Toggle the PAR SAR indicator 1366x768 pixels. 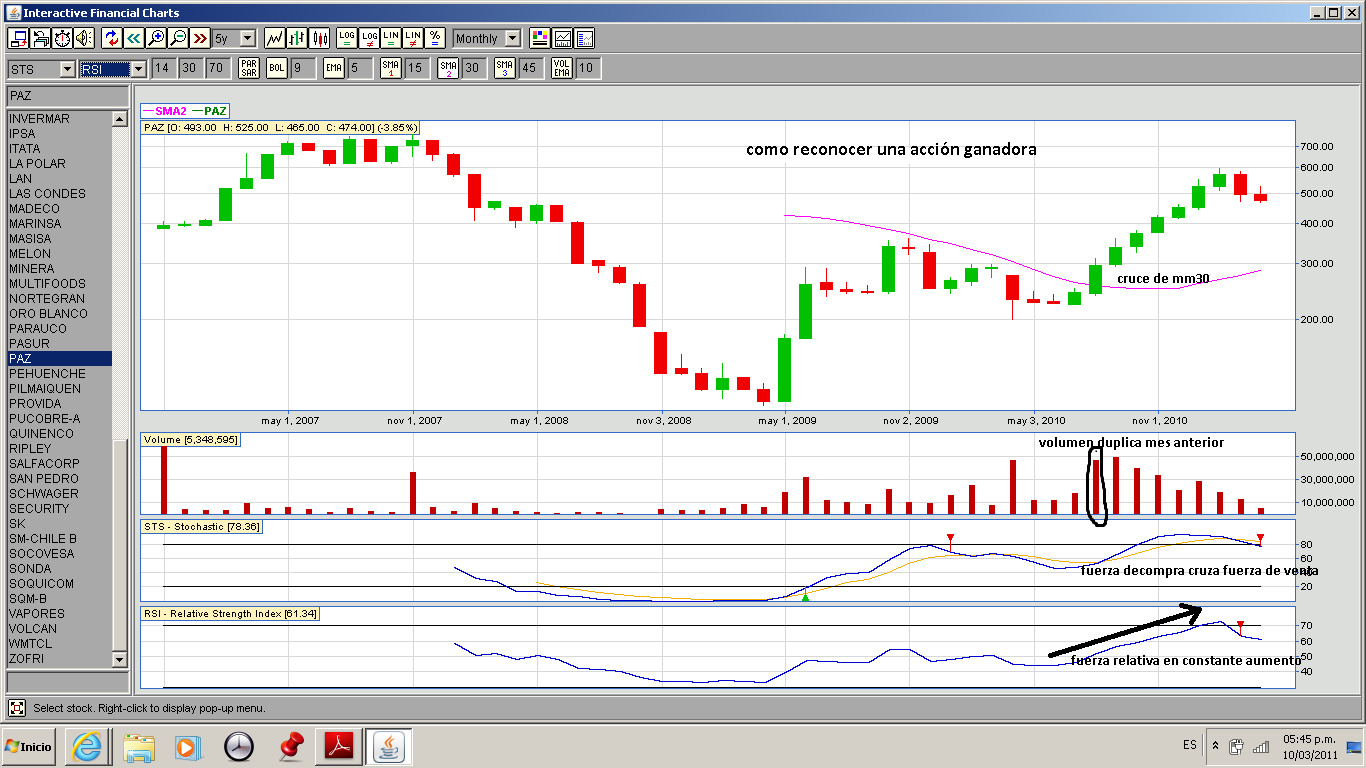point(249,68)
